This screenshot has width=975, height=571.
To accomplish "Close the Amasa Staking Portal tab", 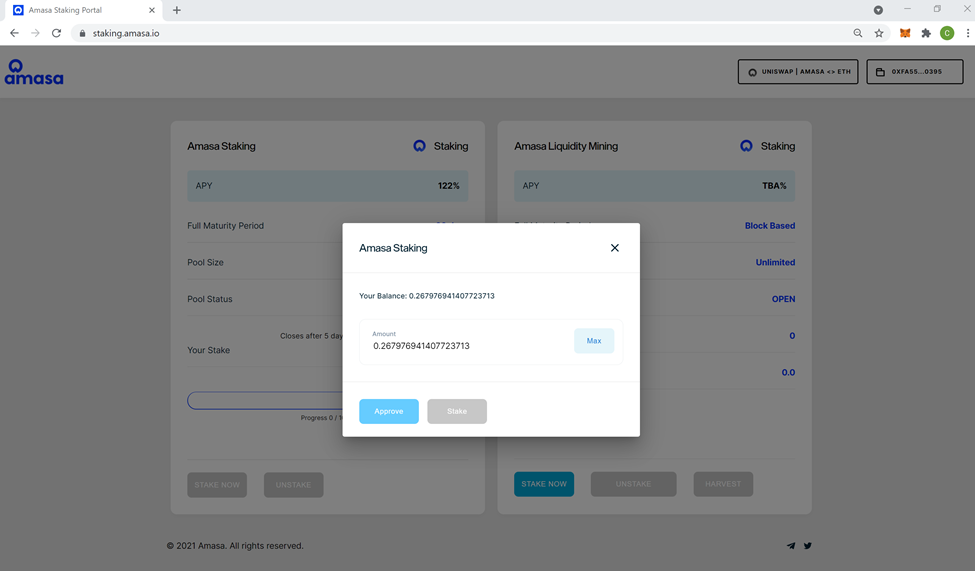I will [x=152, y=10].
